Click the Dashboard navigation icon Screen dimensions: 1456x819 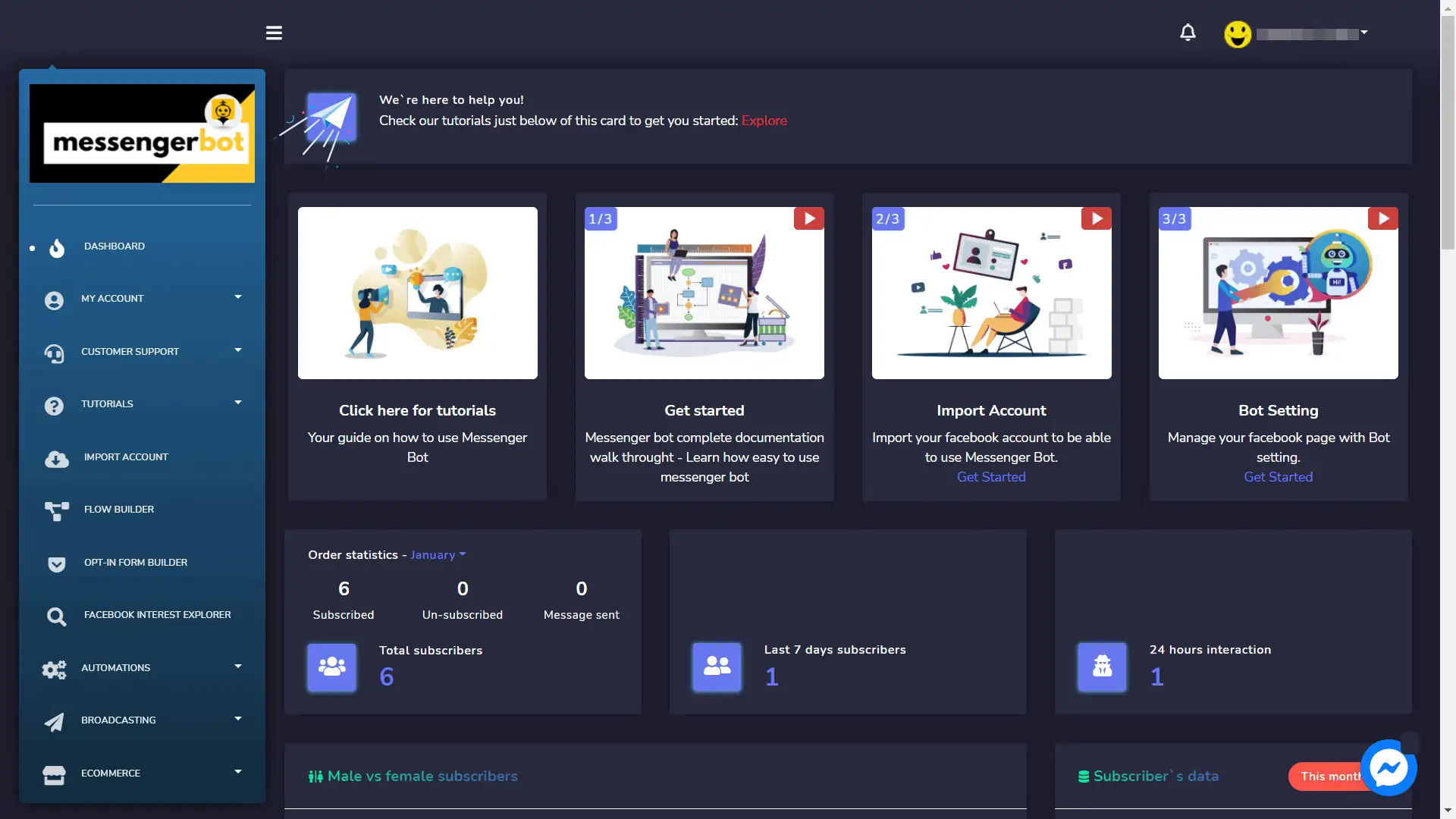pyautogui.click(x=55, y=246)
